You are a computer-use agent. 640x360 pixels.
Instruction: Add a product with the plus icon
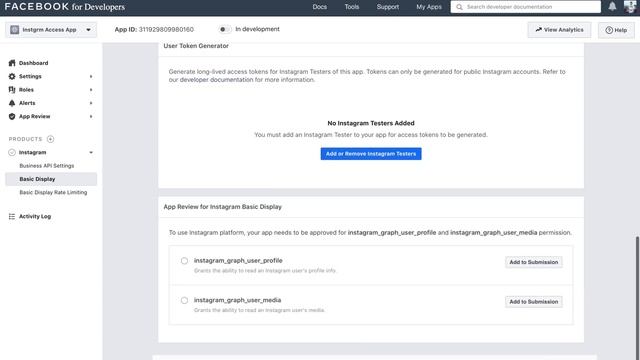point(50,139)
